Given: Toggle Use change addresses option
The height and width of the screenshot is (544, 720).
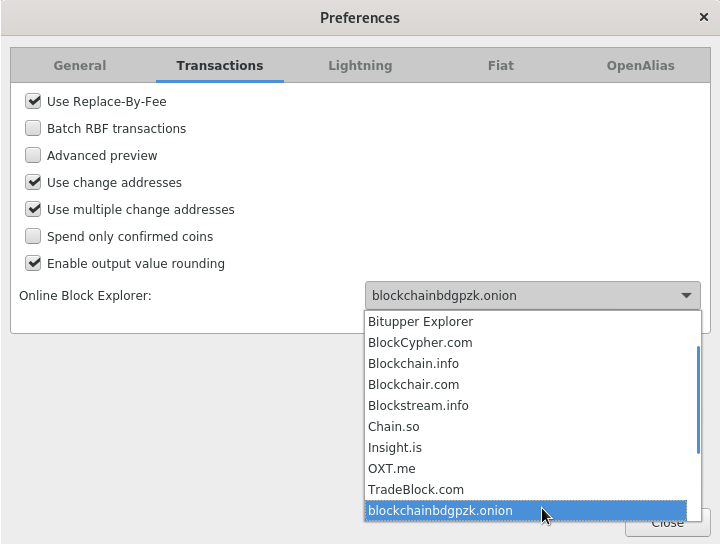Looking at the screenshot, I should coord(33,182).
